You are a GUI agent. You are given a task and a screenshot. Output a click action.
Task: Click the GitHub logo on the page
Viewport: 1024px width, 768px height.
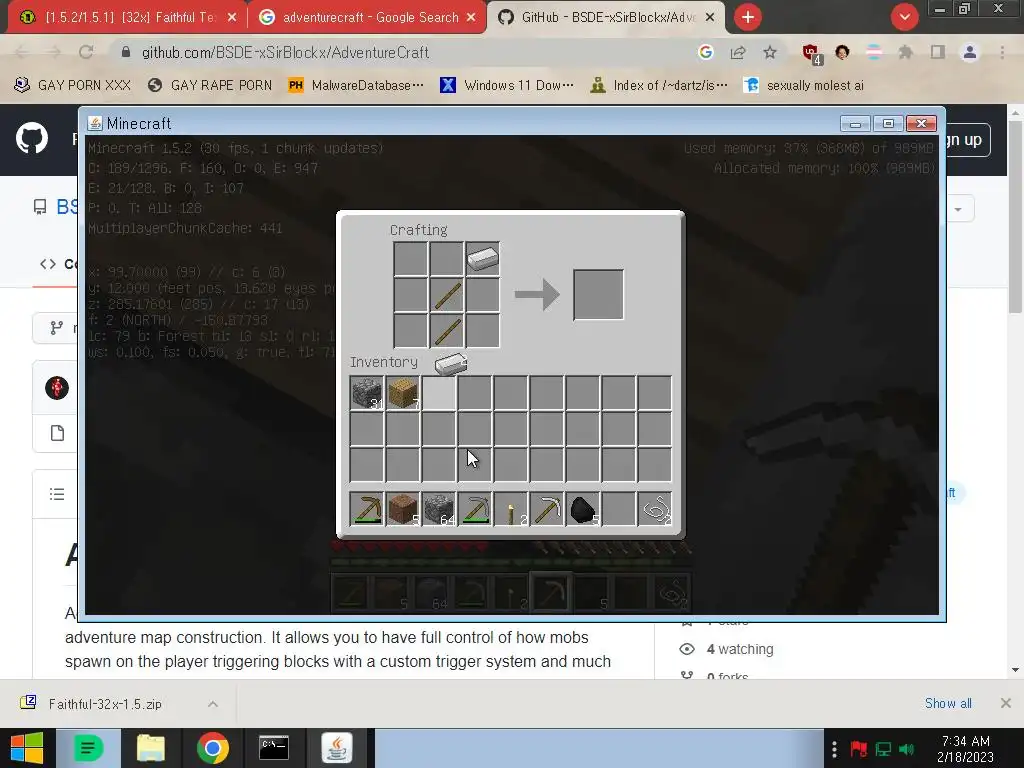pyautogui.click(x=31, y=138)
